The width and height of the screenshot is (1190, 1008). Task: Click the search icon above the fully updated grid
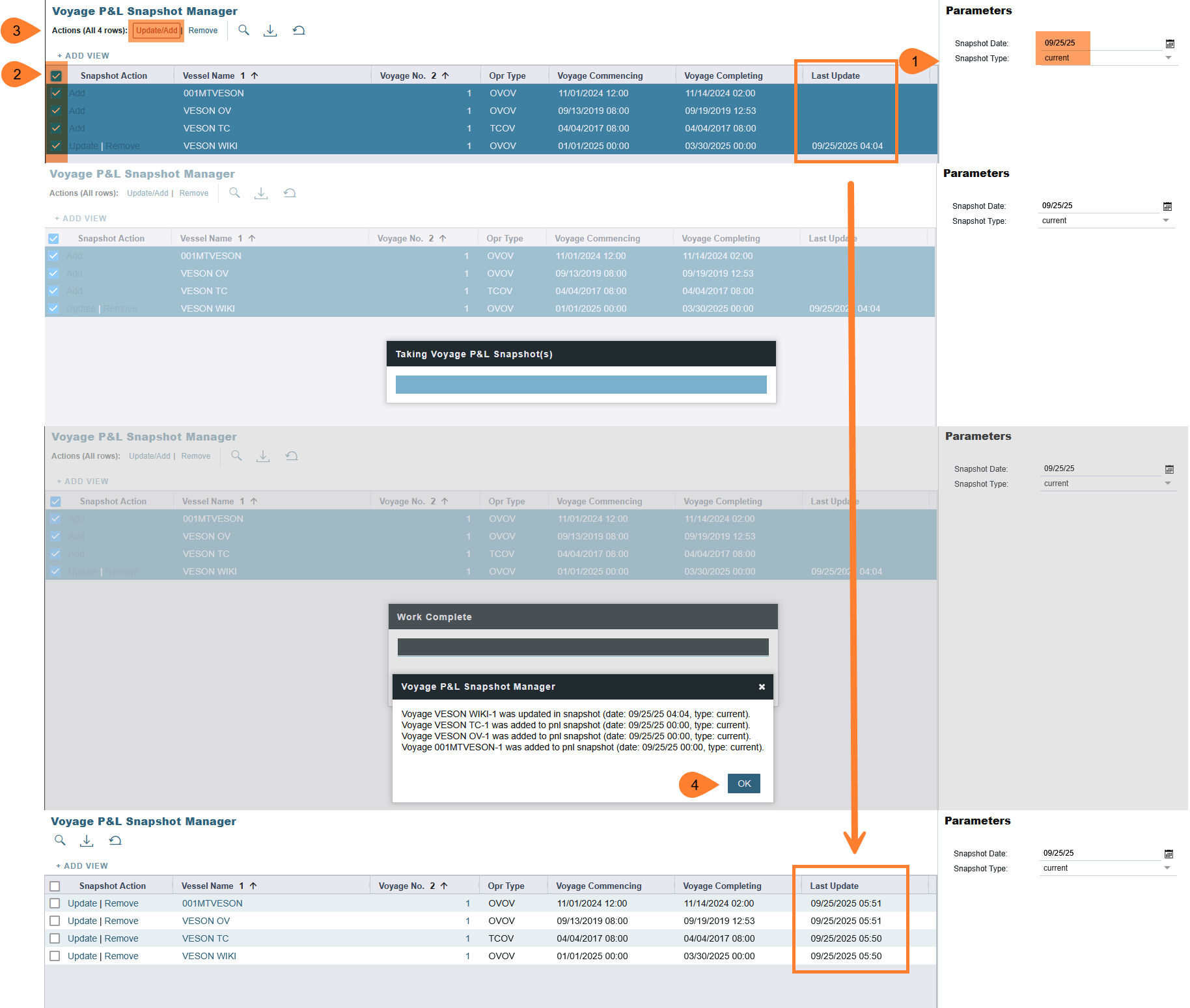click(60, 840)
